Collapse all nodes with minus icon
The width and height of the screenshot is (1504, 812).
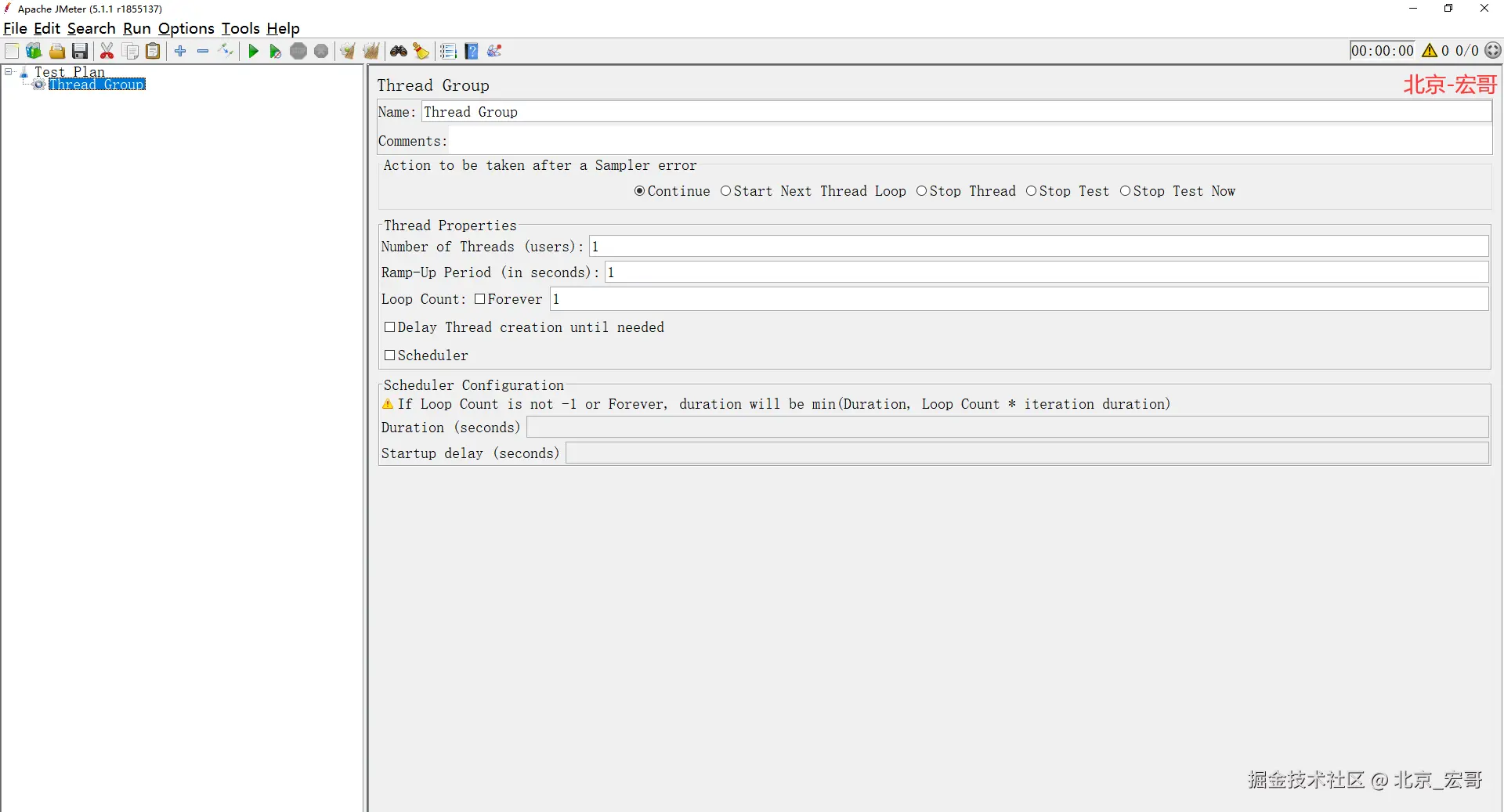(203, 51)
